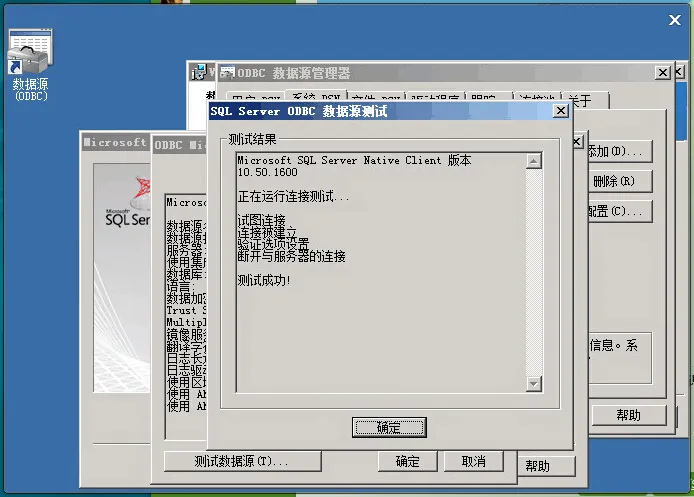Click the Microsoft SQL Server Native Client 版本 line
Screen dimensions: 694x497
354,160
